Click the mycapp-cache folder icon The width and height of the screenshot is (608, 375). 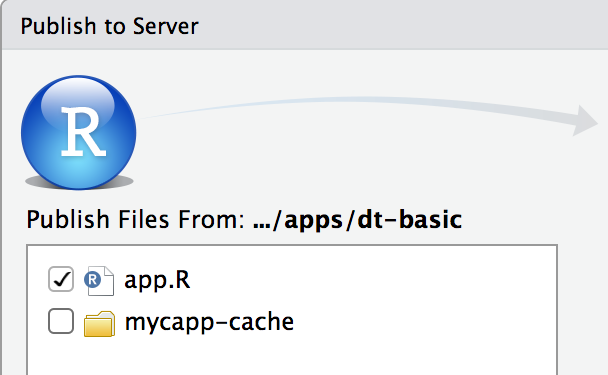[99, 324]
